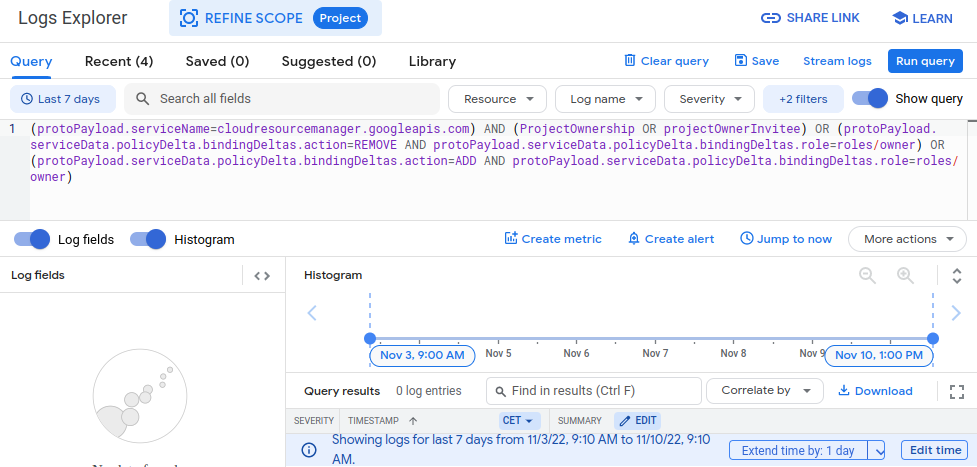
Task: Click the Nov 10, 1:00 PM end label
Action: [x=879, y=355]
